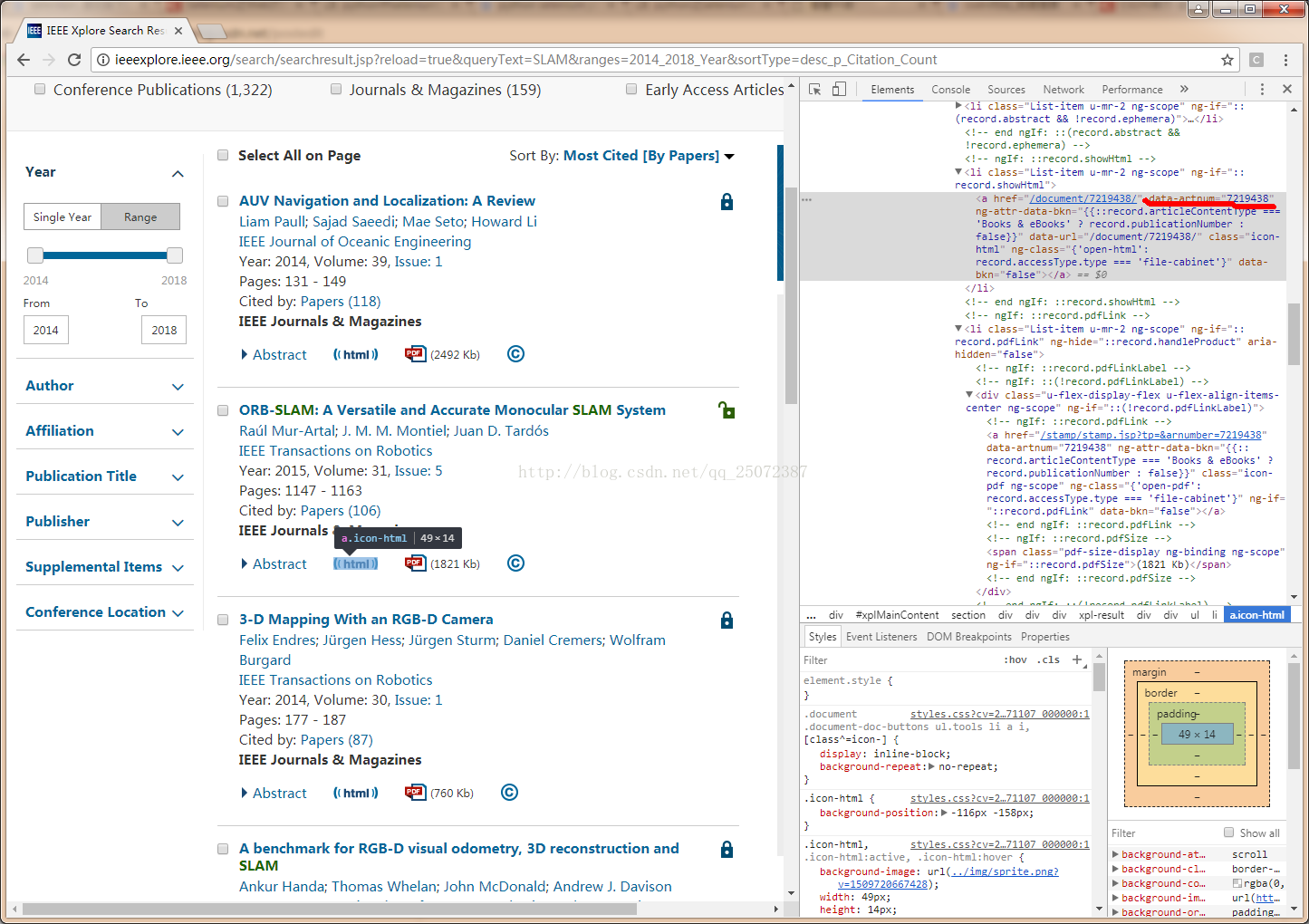Screen dimensions: 1309x924
Task: Click lock icon beside AUV Navigation paper
Action: click(x=727, y=201)
